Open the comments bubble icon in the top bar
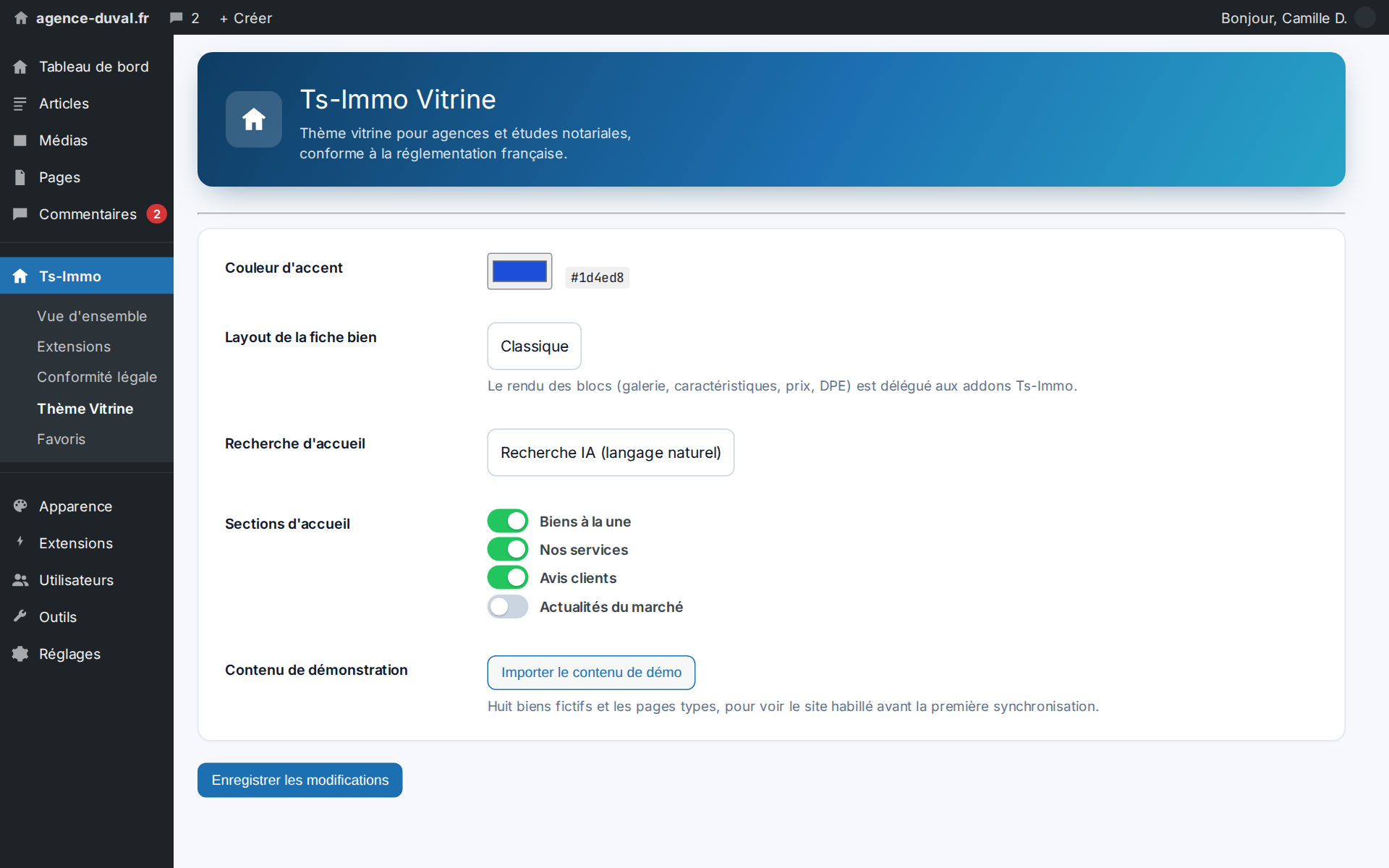Image resolution: width=1389 pixels, height=868 pixels. tap(176, 18)
